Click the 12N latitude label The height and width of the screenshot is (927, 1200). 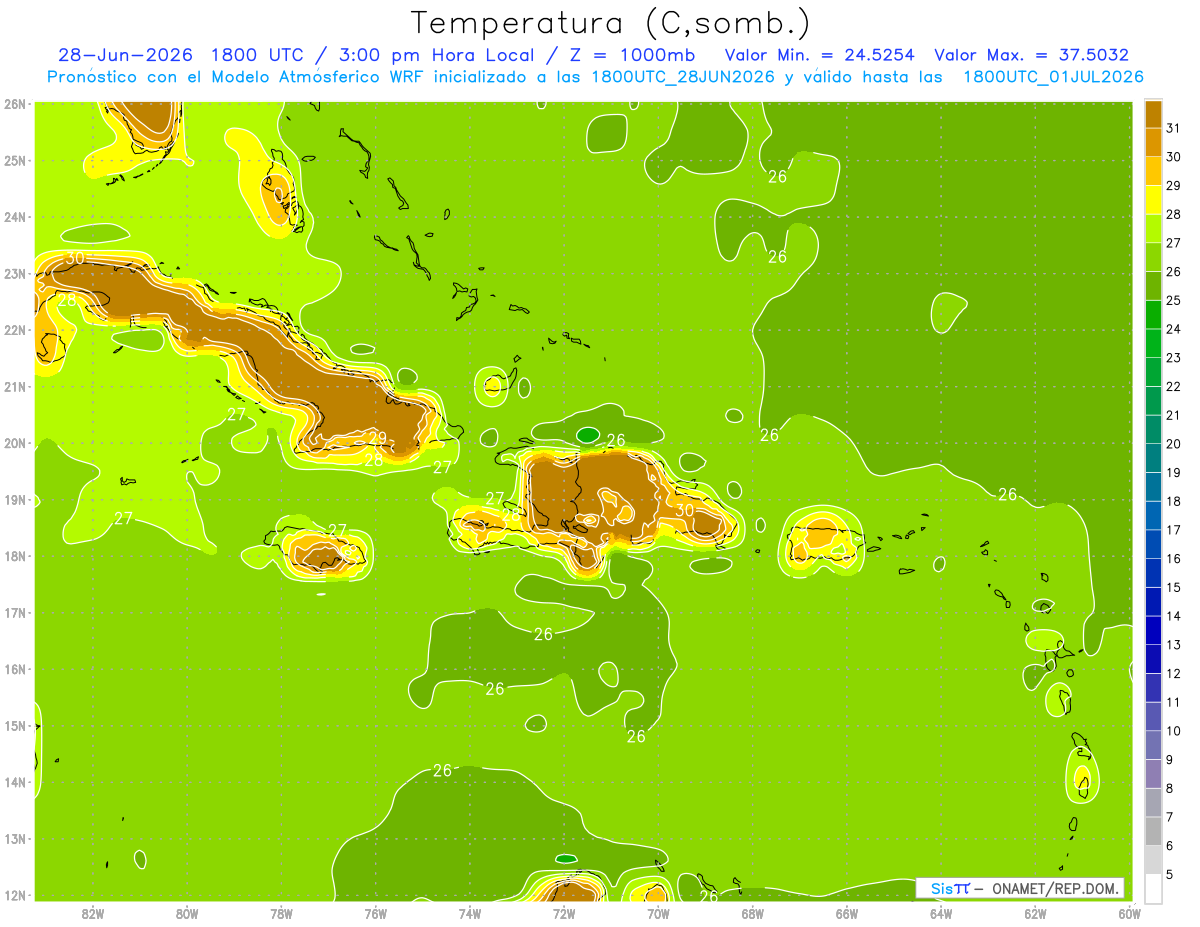point(14,895)
